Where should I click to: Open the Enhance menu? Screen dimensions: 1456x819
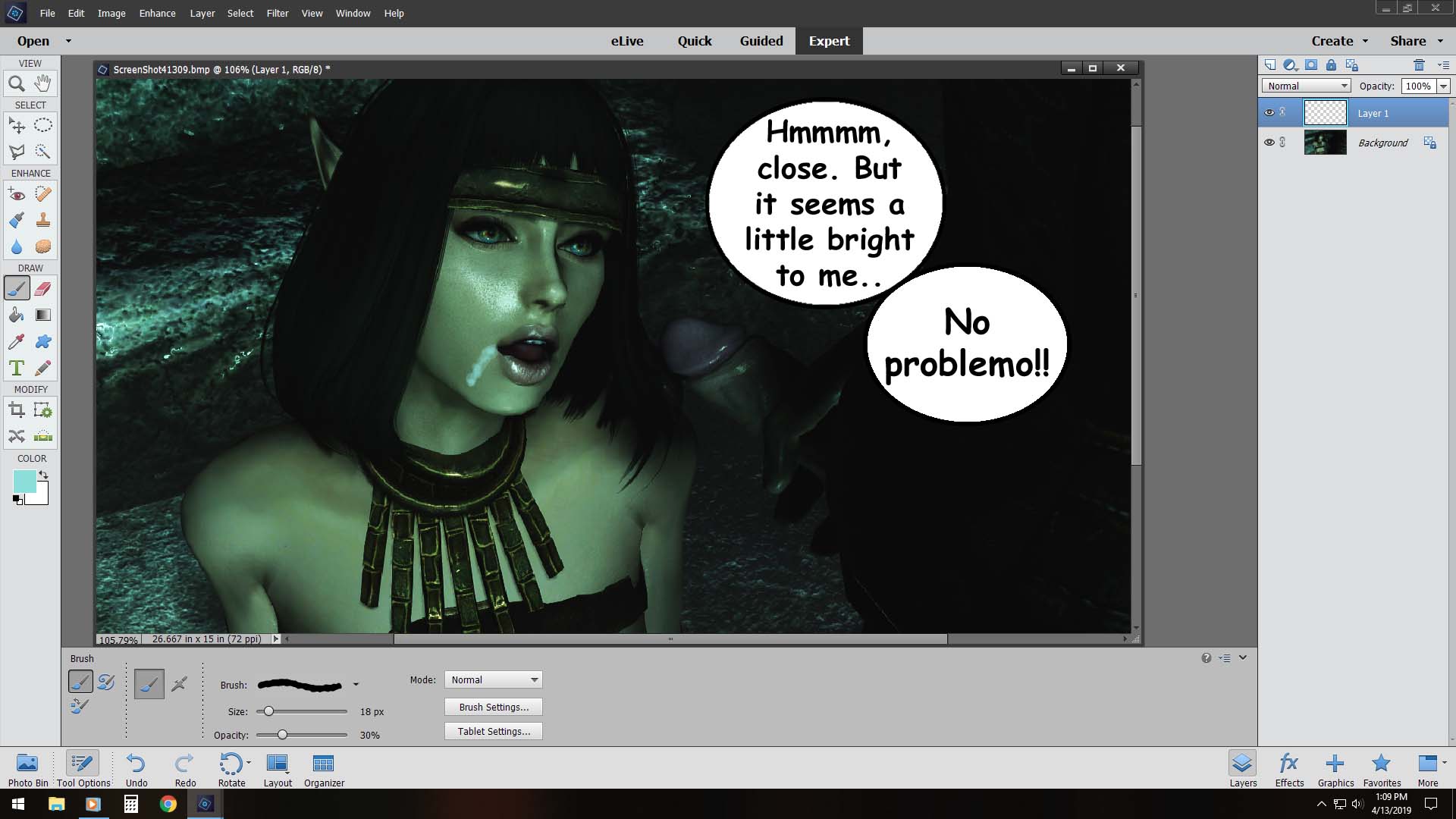(x=157, y=13)
